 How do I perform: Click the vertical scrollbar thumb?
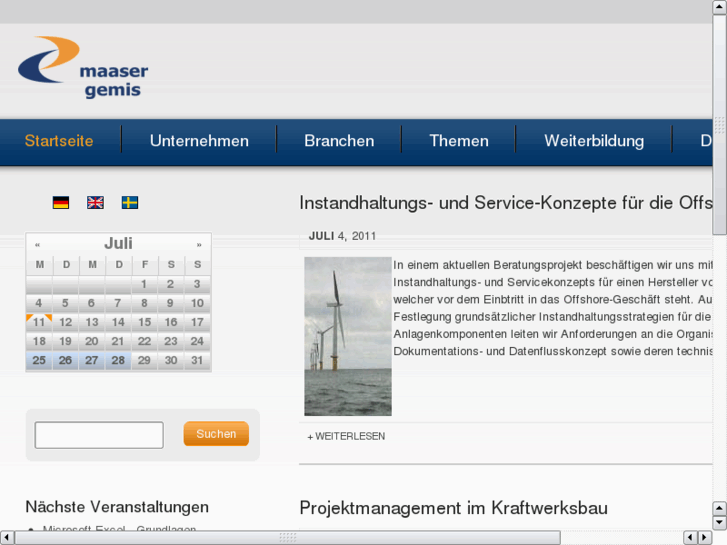[x=720, y=124]
